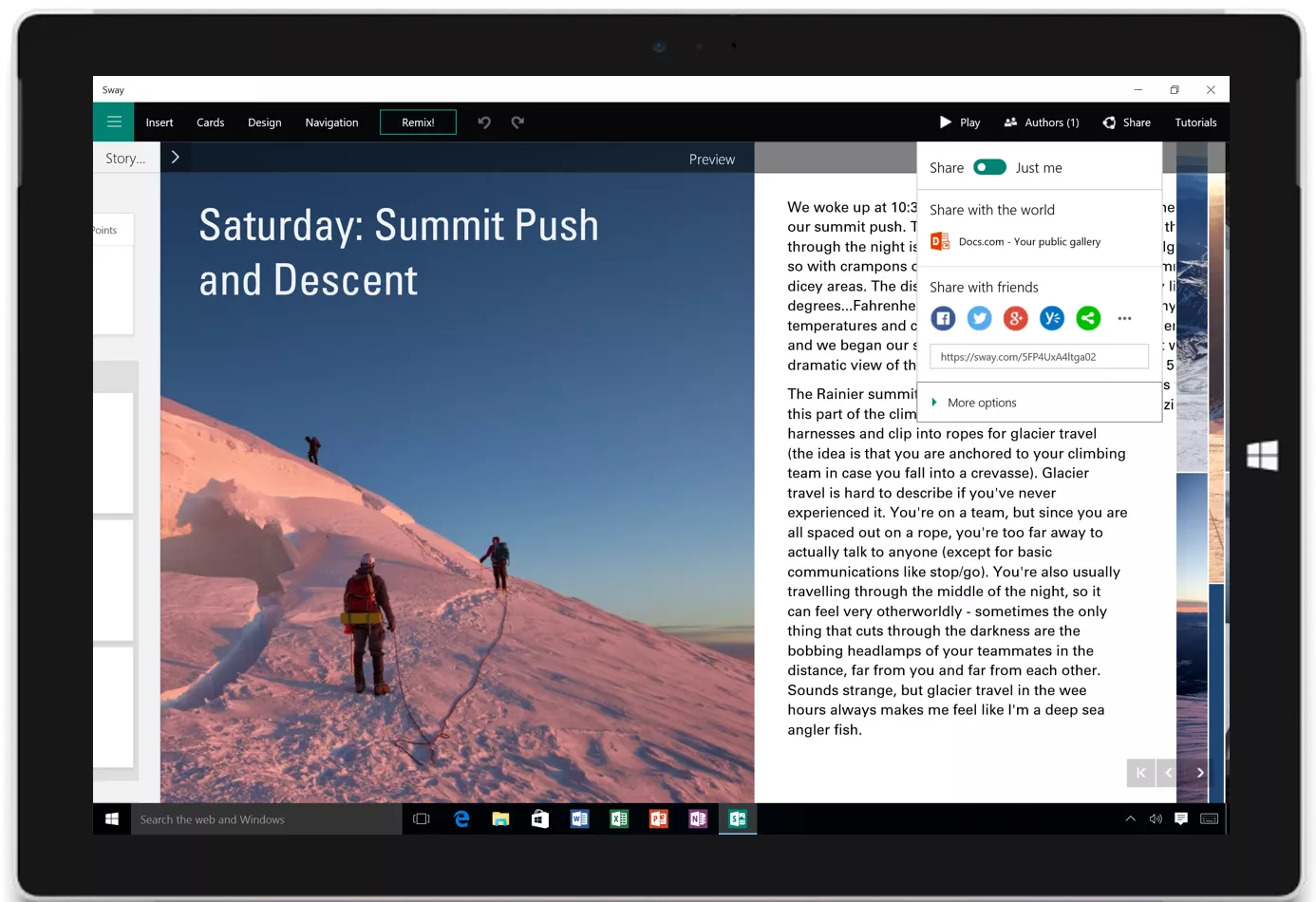Launch Microsoft Edge from taskbar

(461, 818)
